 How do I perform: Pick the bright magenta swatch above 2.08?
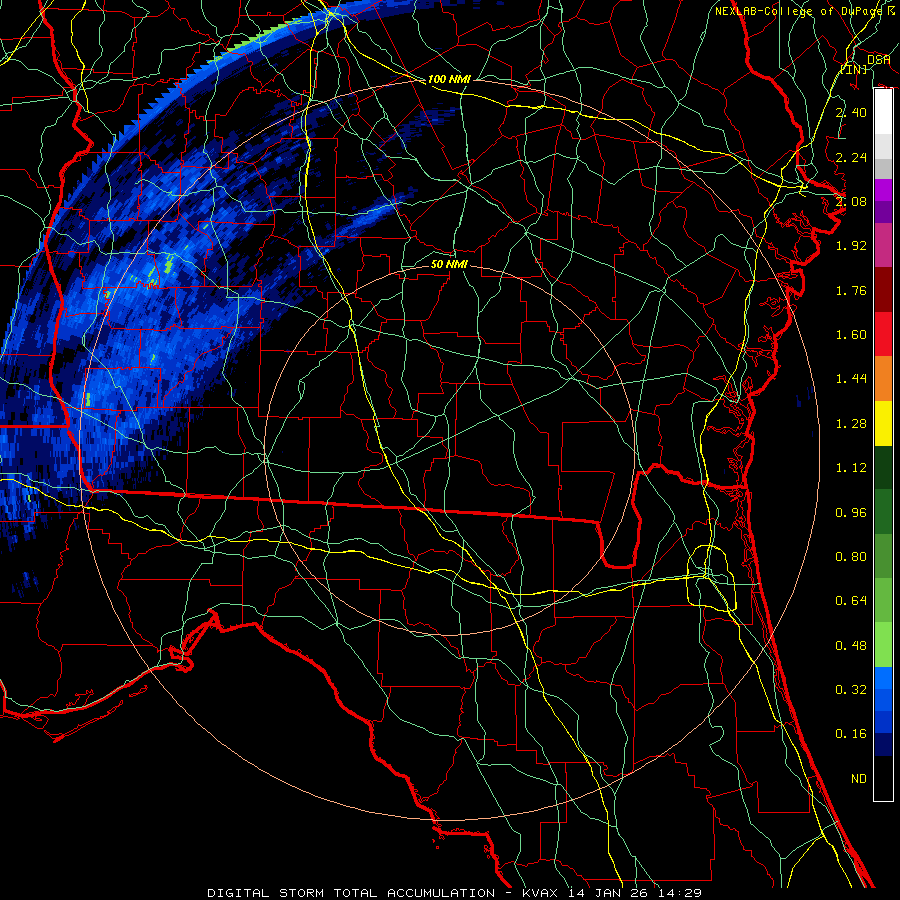click(883, 190)
